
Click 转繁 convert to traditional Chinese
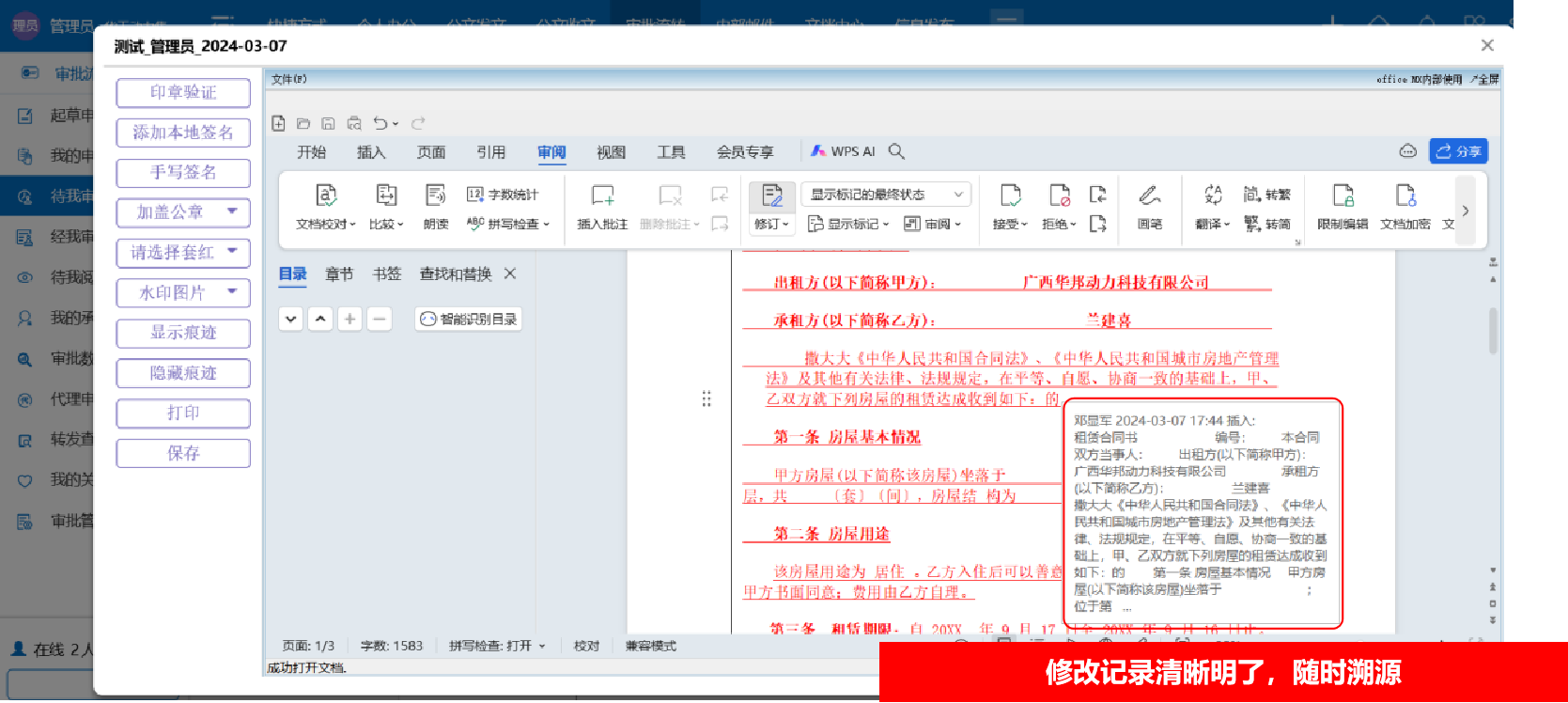(1266, 195)
